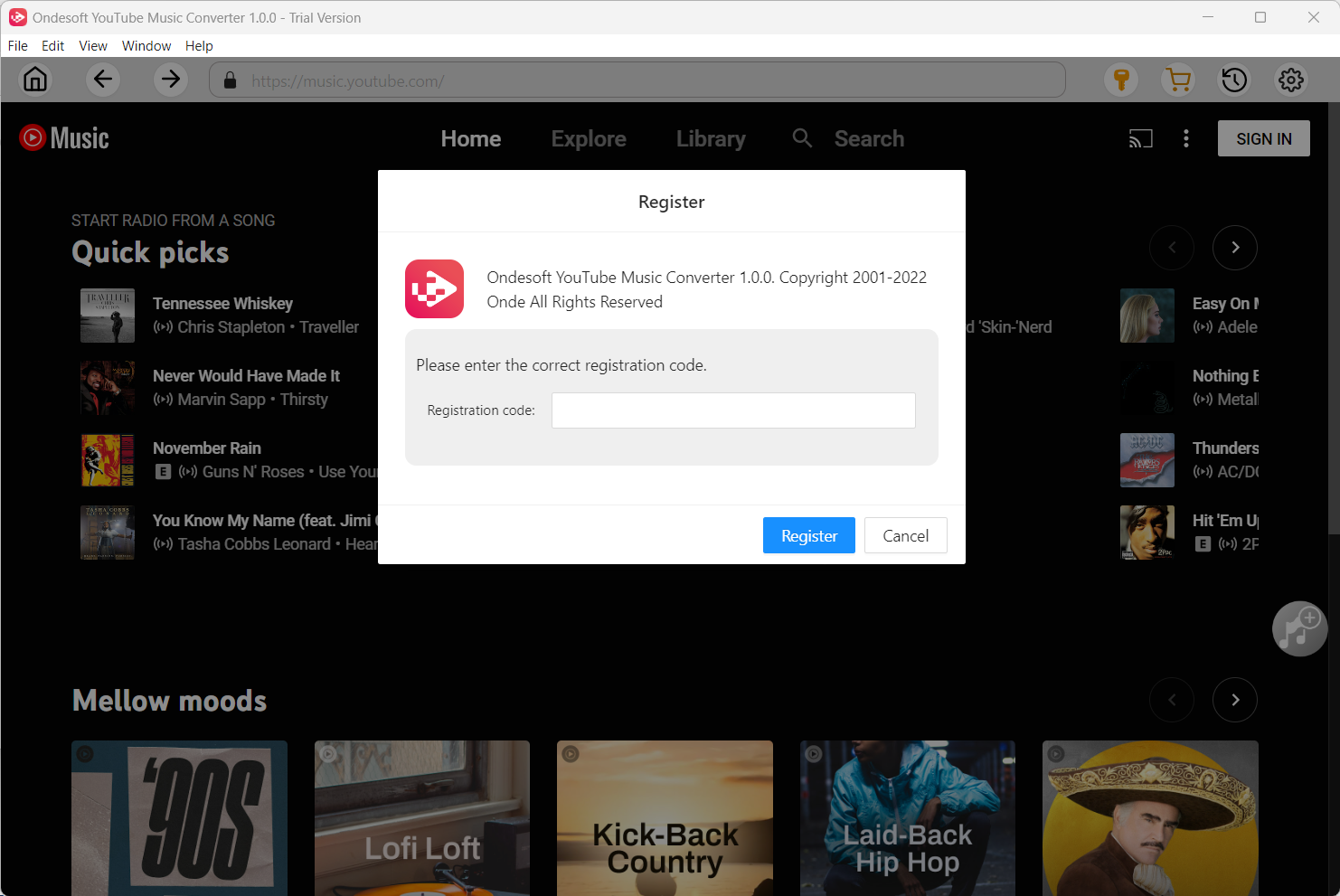1340x896 pixels.
Task: Click the vertical scrollbar on the right edge
Action: [1334, 316]
